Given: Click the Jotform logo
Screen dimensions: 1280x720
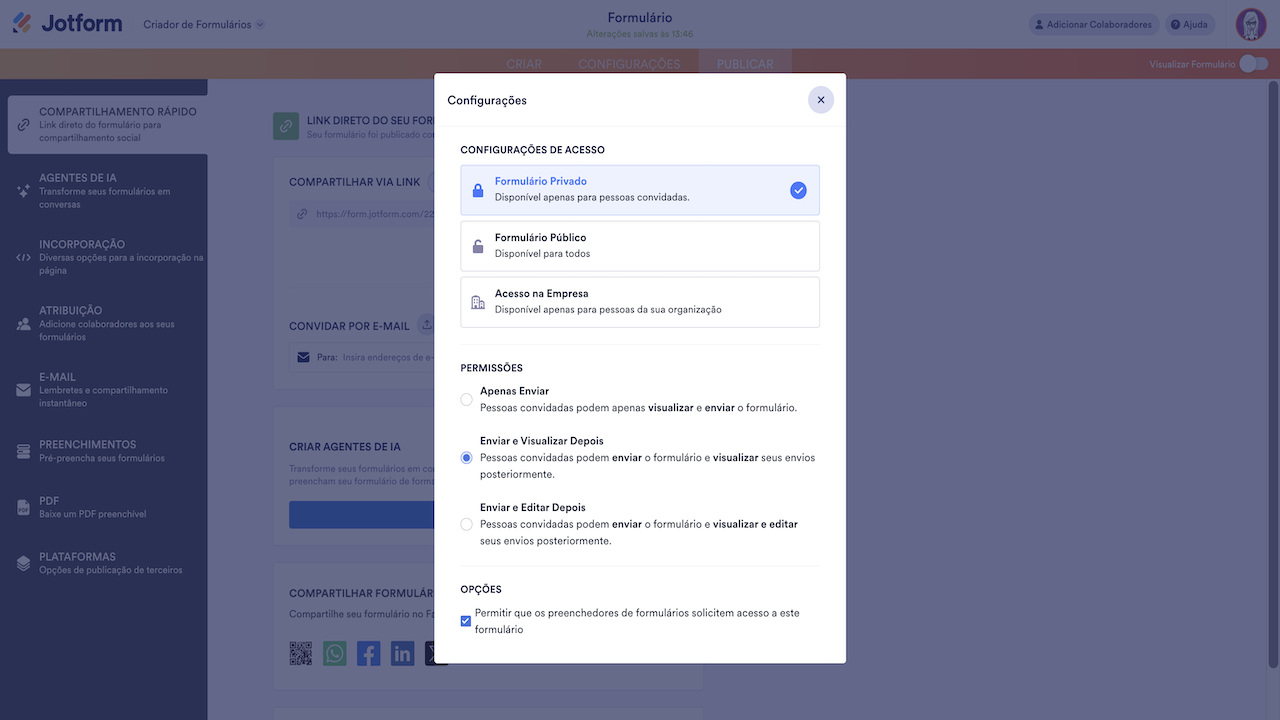Looking at the screenshot, I should click(67, 23).
